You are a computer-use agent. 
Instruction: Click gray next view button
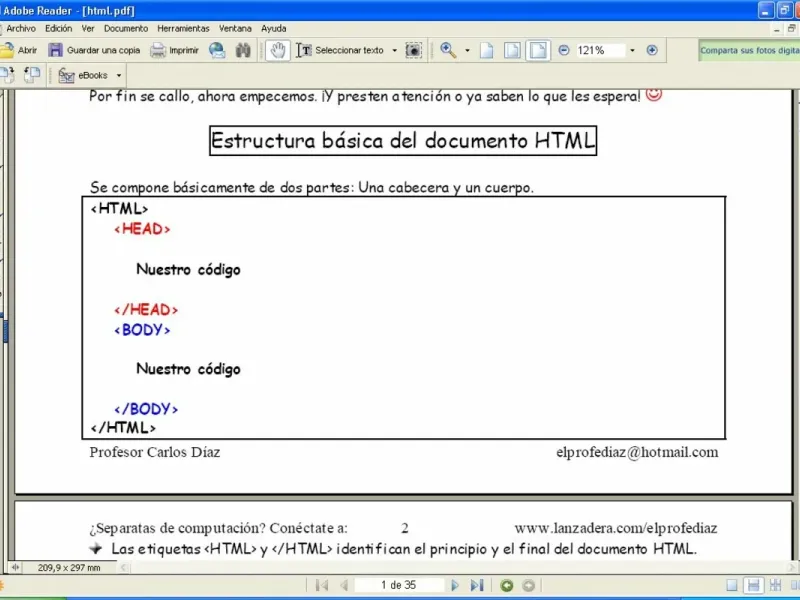point(529,585)
